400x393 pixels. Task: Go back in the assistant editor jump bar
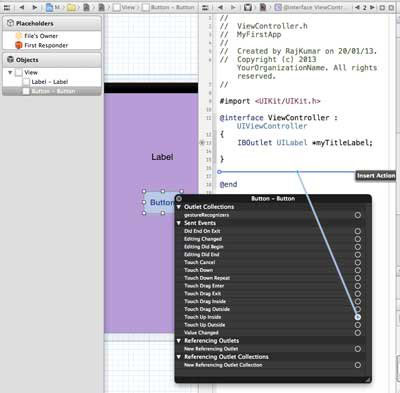(220, 7)
